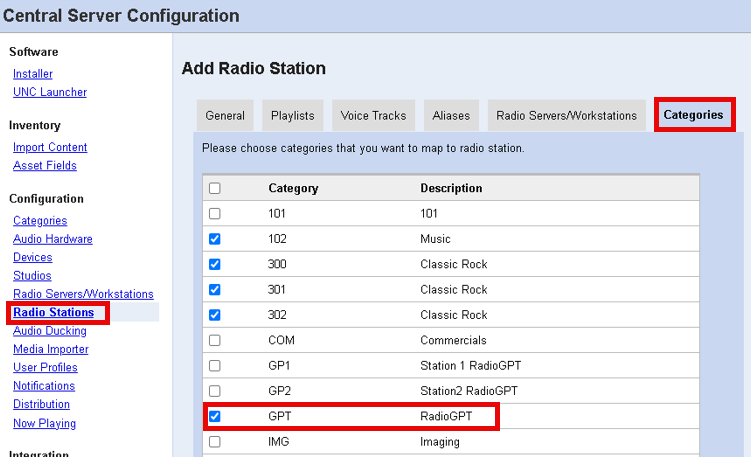Screen dimensions: 751x457
Task: Navigate to Radio Stations in sidebar
Action: pos(53,313)
